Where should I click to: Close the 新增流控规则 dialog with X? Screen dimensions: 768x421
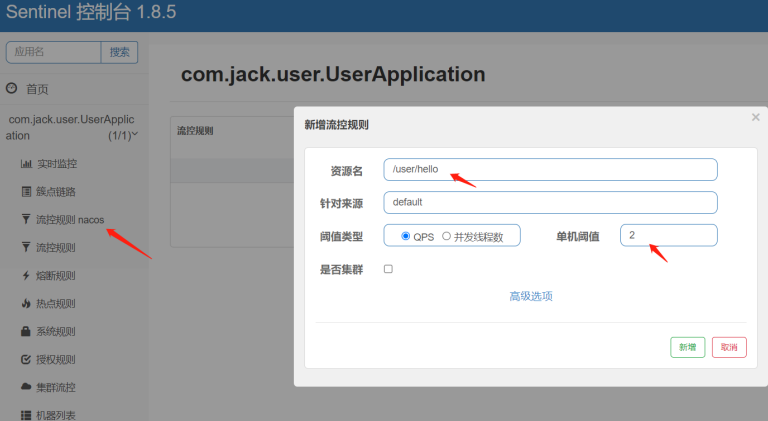(x=756, y=118)
